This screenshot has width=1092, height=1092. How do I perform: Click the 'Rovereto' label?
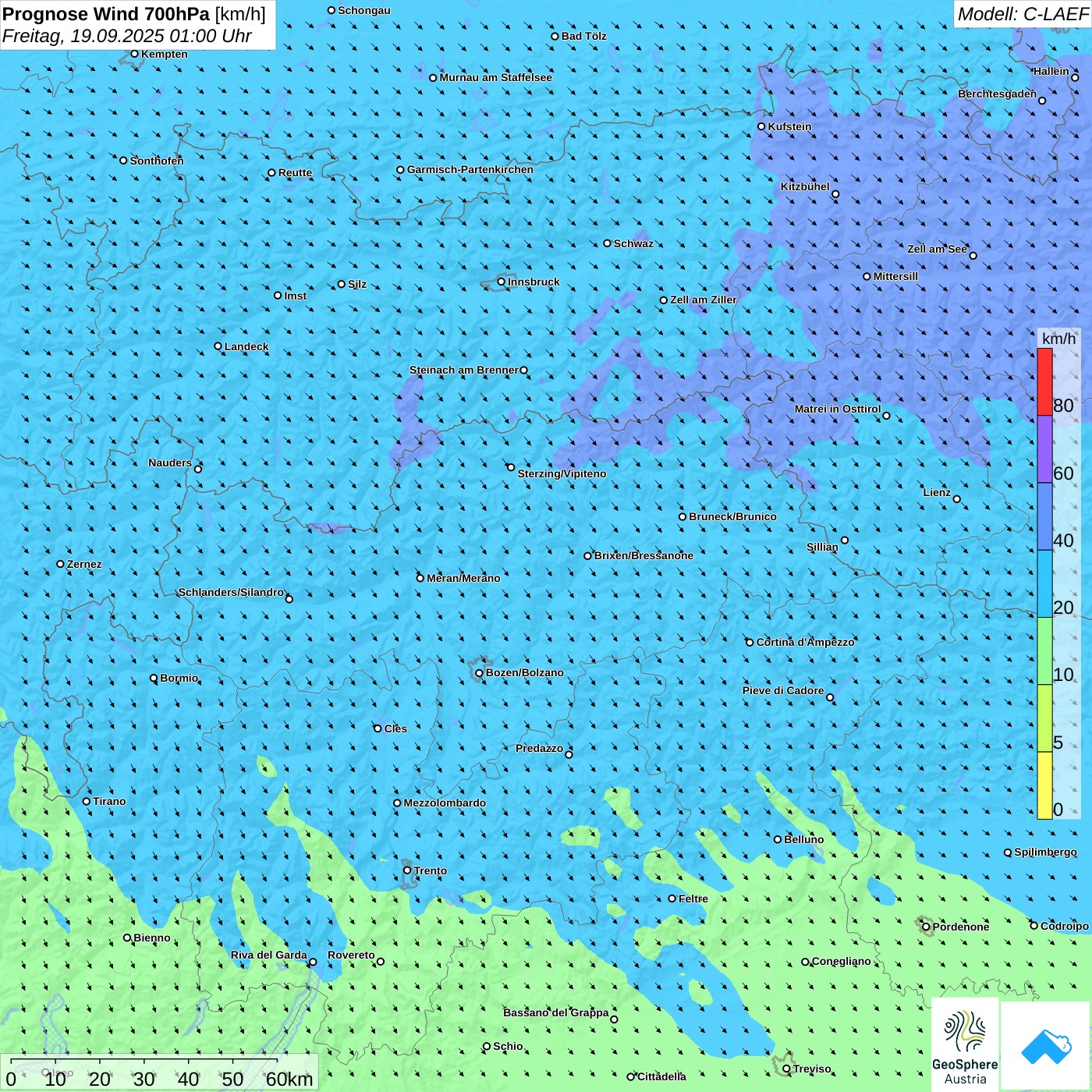[x=351, y=955]
